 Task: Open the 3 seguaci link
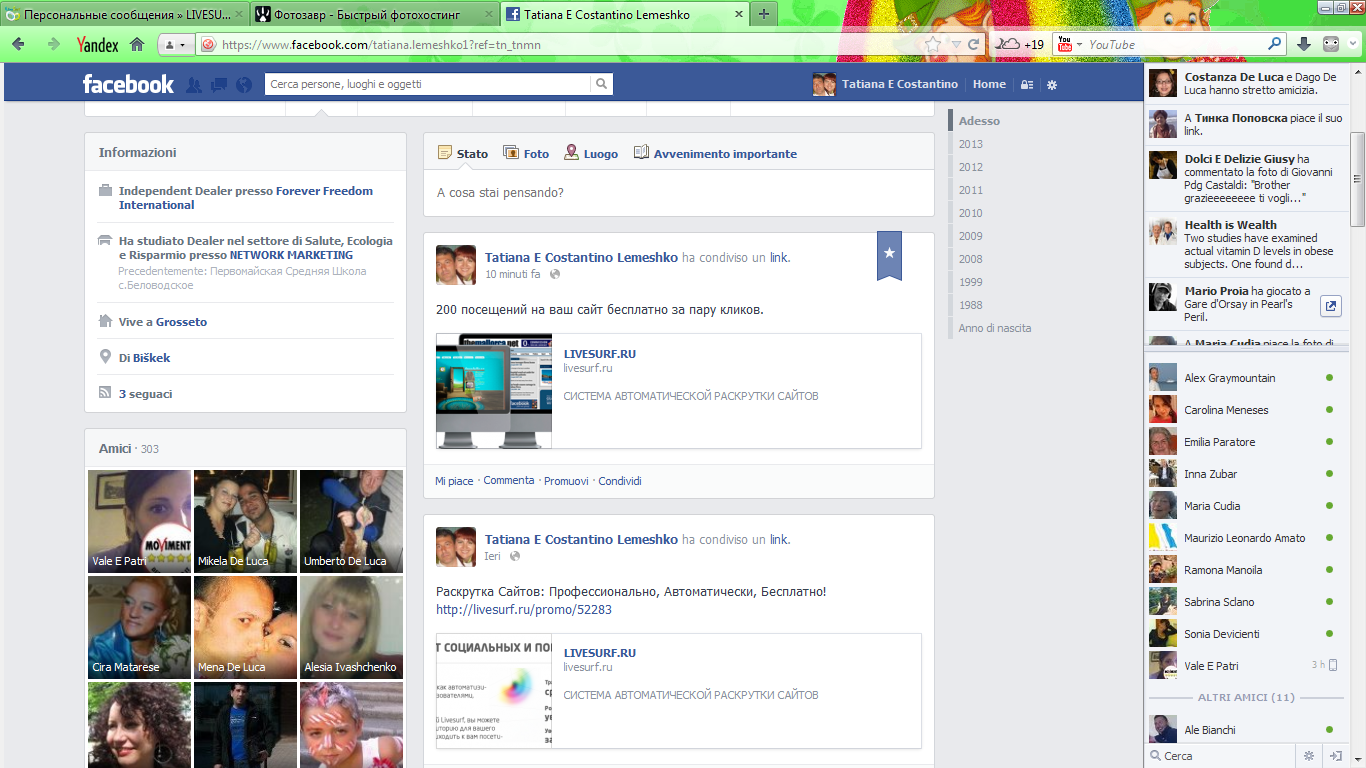[145, 394]
